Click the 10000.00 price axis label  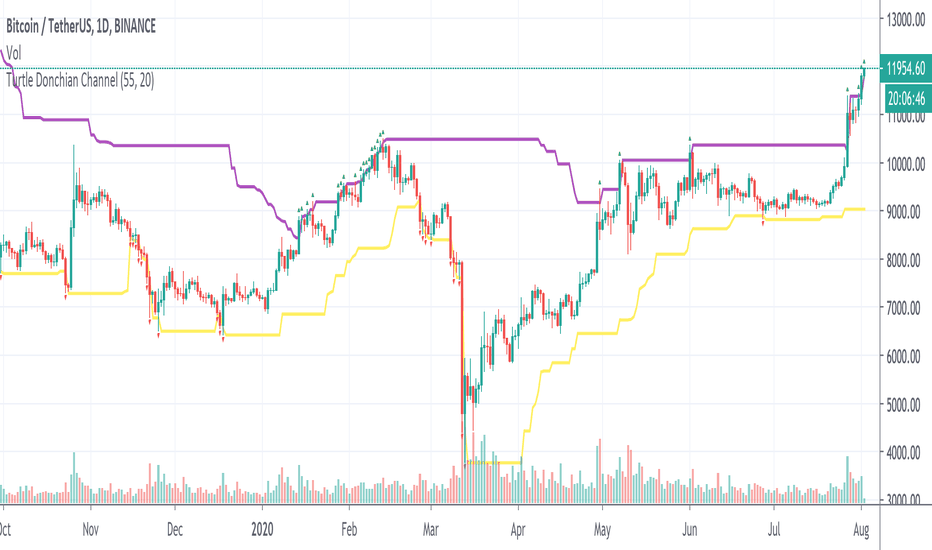pos(906,164)
